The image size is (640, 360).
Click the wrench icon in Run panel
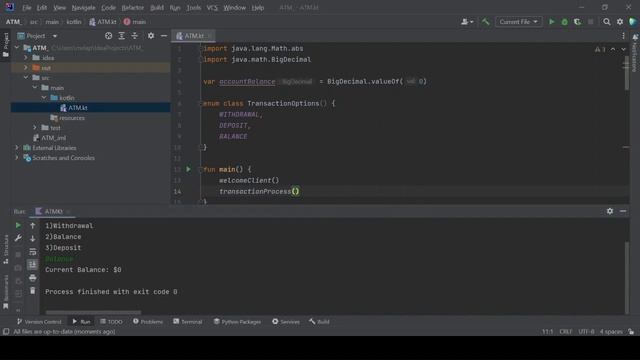click(x=18, y=238)
